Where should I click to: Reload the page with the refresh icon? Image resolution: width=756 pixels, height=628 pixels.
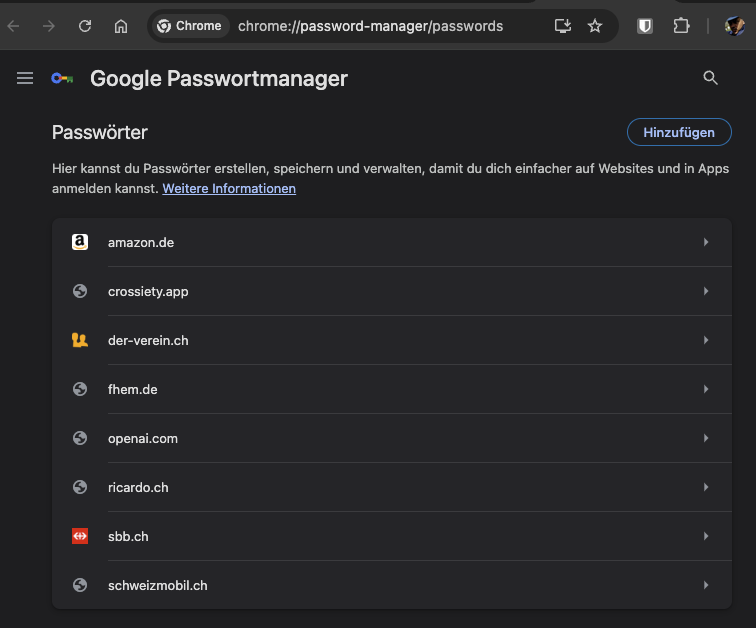(85, 26)
